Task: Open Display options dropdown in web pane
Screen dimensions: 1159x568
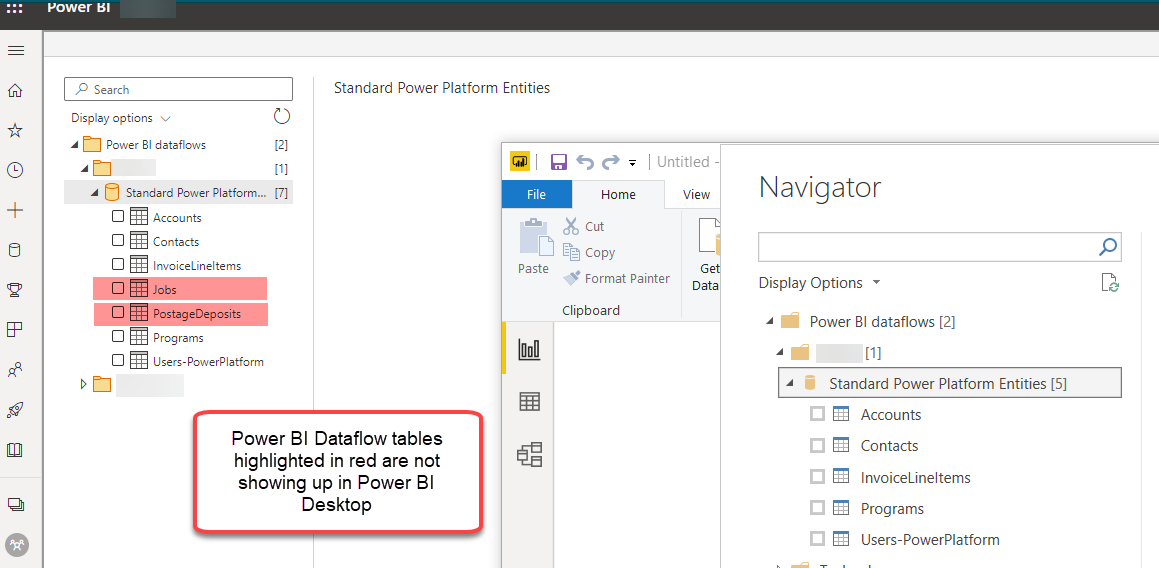Action: tap(121, 118)
